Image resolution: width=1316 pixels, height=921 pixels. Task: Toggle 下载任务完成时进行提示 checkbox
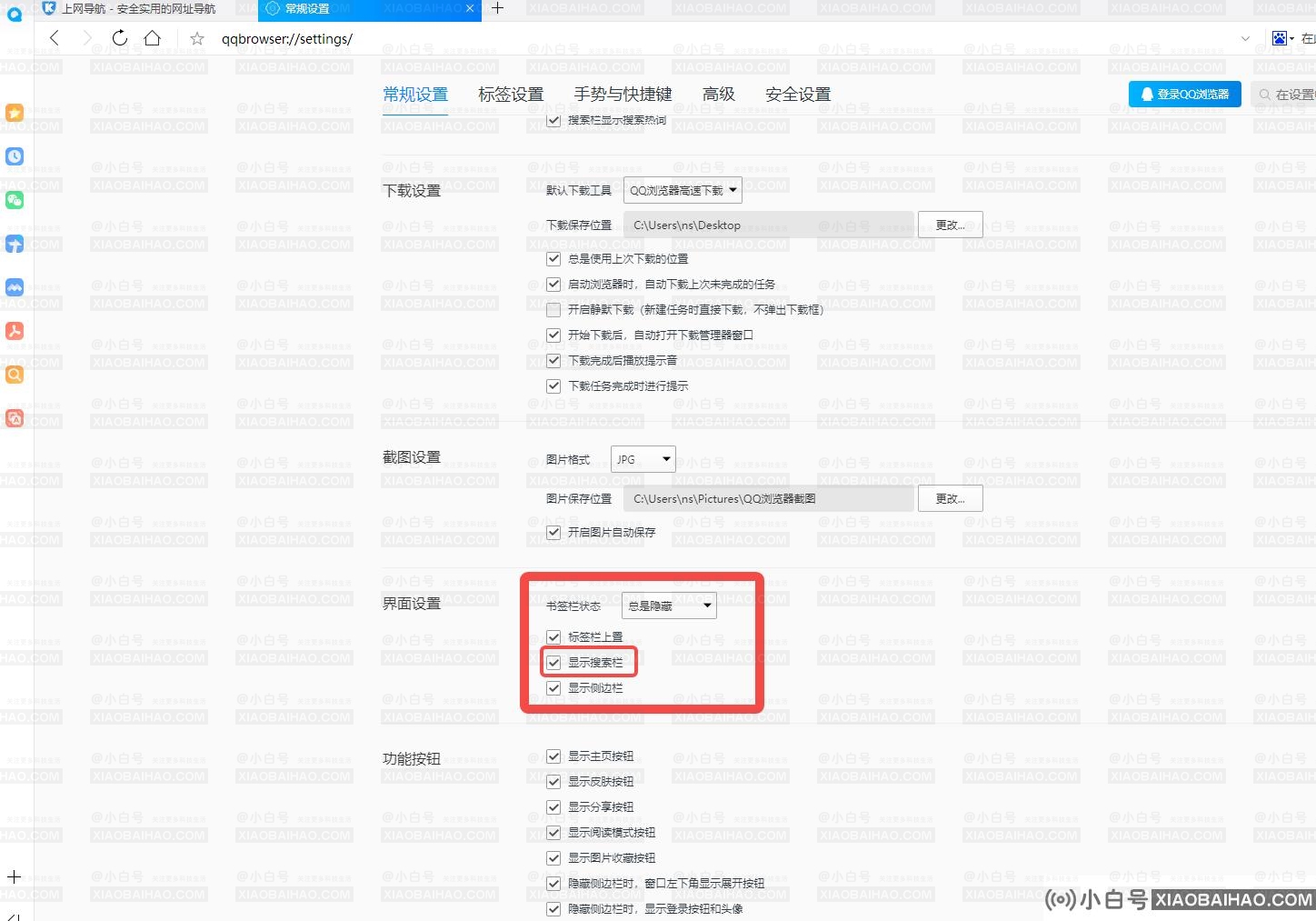553,386
